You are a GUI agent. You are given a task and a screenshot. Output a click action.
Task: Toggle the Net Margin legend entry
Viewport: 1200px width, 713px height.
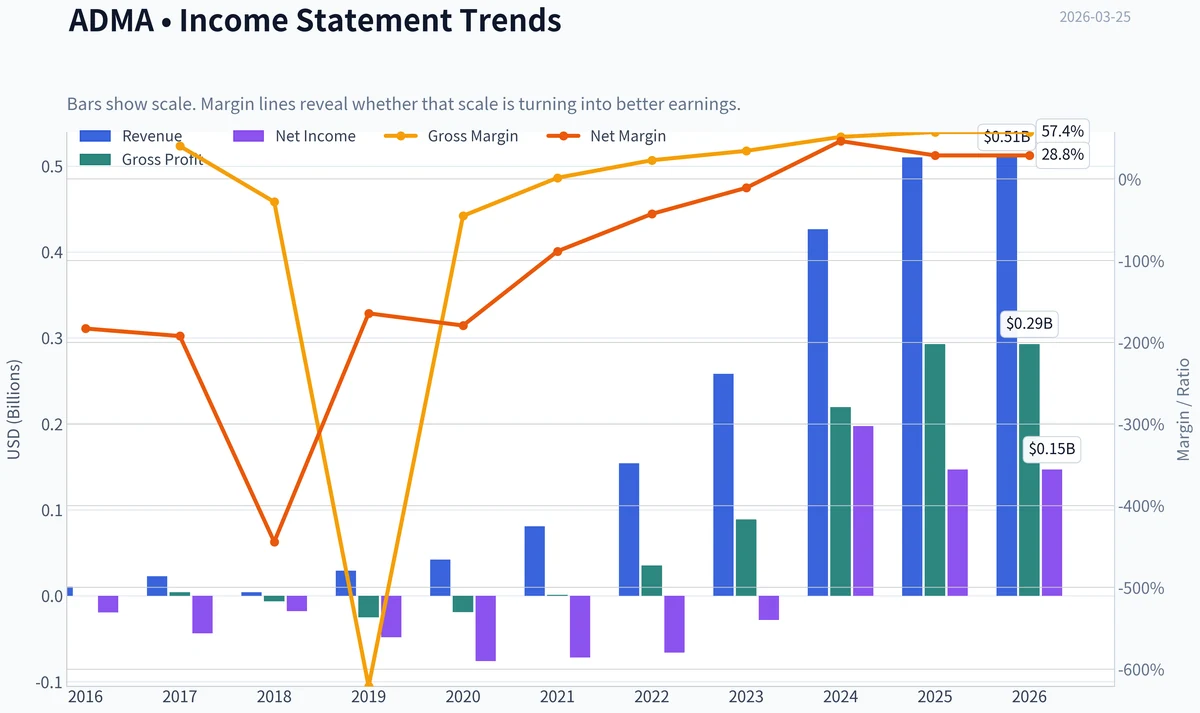pos(606,136)
